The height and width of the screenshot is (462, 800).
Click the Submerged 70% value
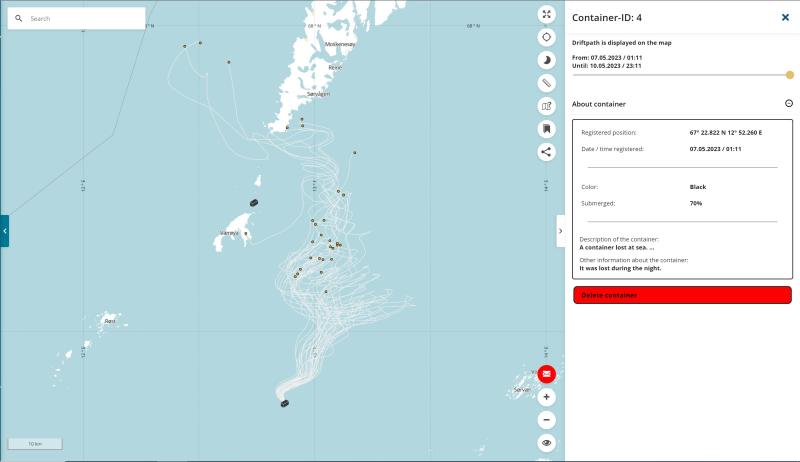696,203
